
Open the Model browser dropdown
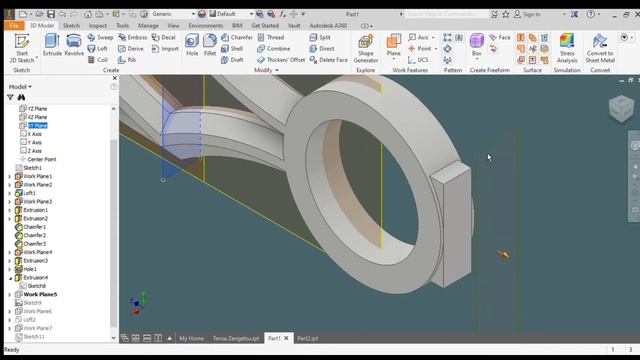(x=20, y=87)
